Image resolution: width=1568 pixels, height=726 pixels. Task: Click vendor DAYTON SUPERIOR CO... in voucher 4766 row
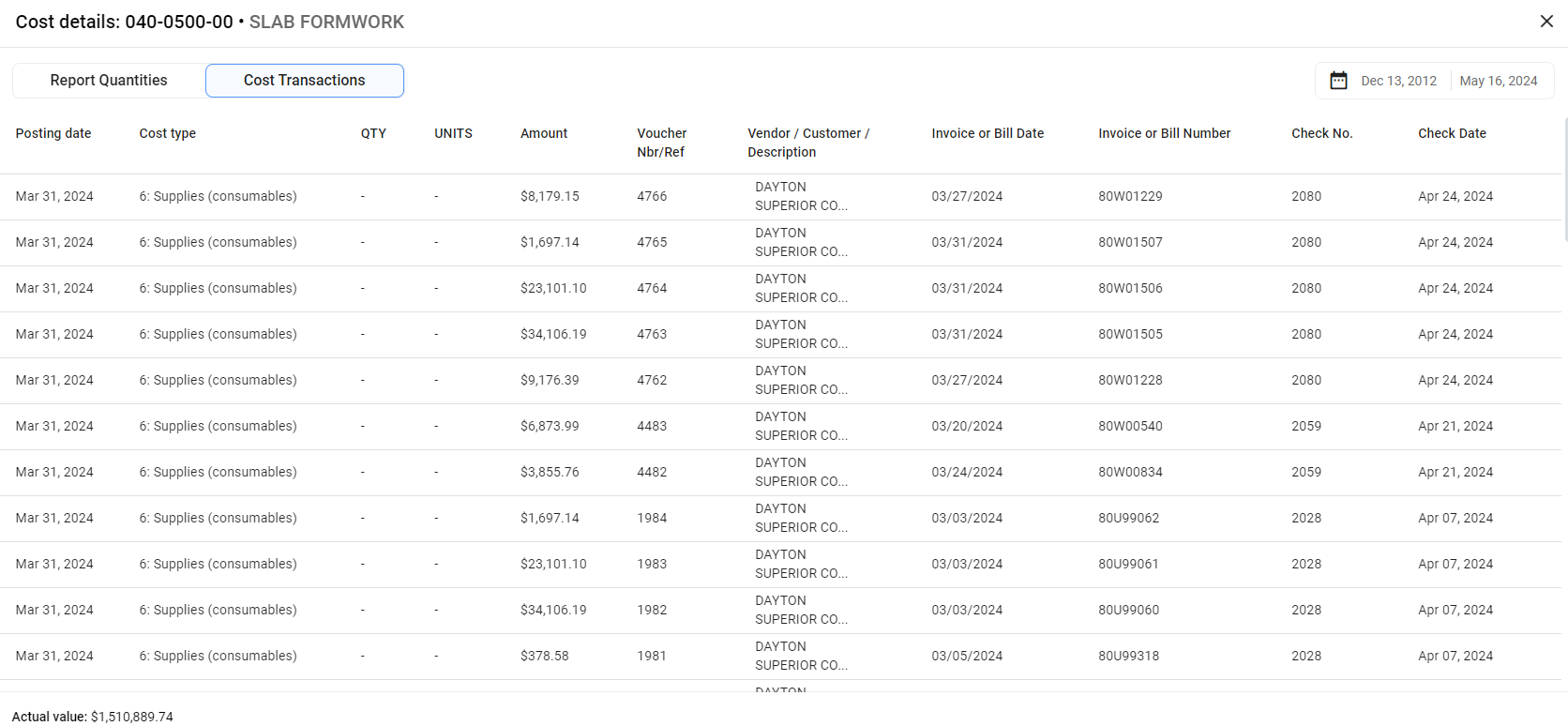pos(801,196)
